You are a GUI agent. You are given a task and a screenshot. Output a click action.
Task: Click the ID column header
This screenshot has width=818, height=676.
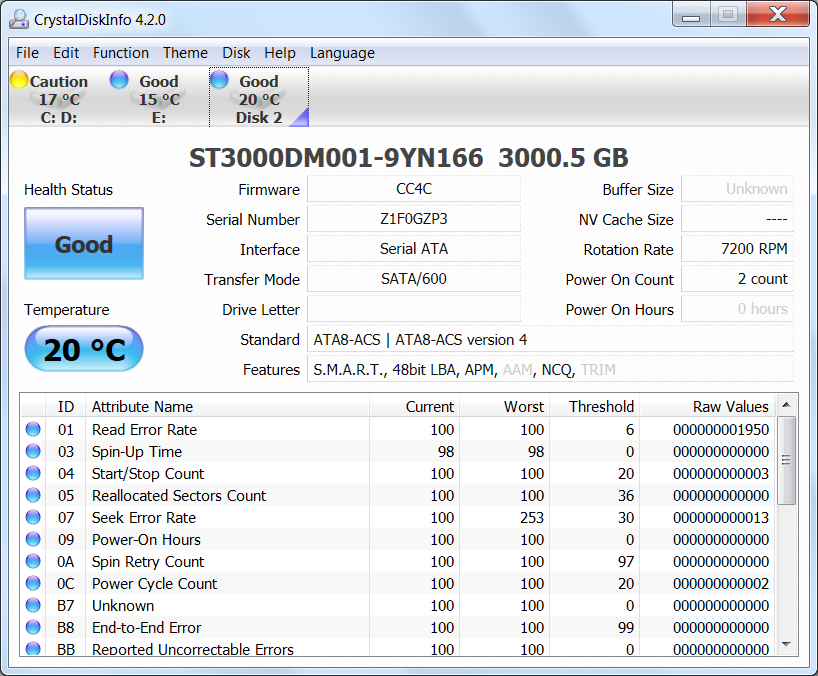(x=66, y=406)
